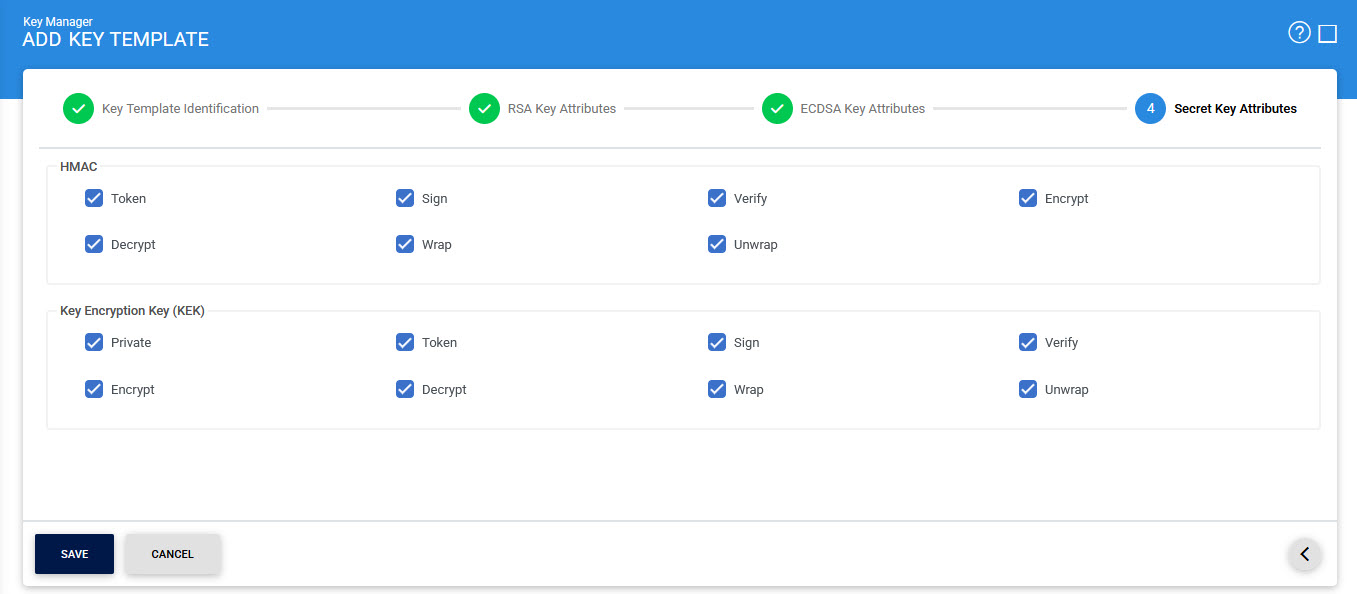Go to RSA Key Attributes step
Image resolution: width=1357 pixels, height=594 pixels.
(x=562, y=109)
